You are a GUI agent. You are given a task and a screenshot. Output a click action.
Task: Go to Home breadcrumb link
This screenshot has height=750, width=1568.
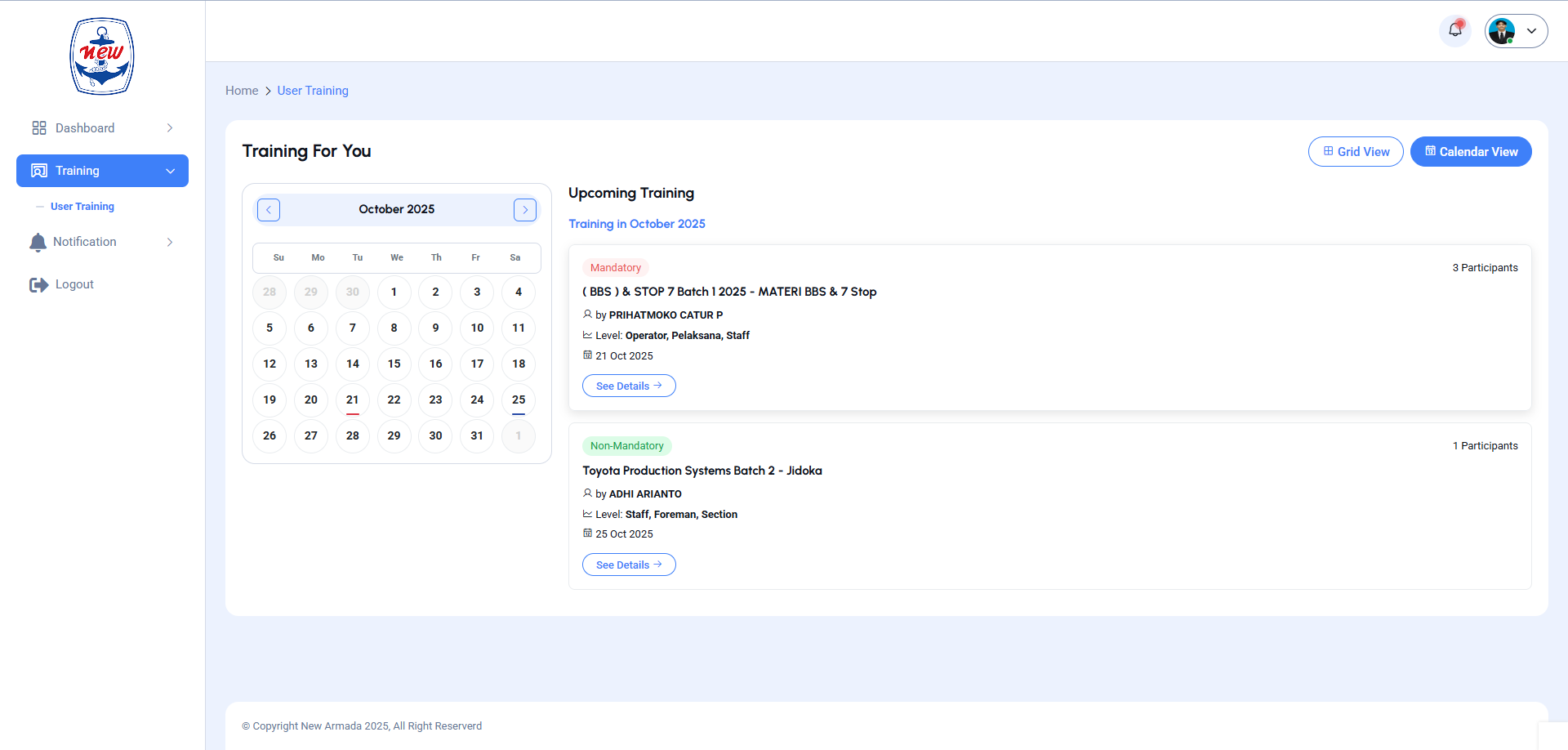coord(242,91)
